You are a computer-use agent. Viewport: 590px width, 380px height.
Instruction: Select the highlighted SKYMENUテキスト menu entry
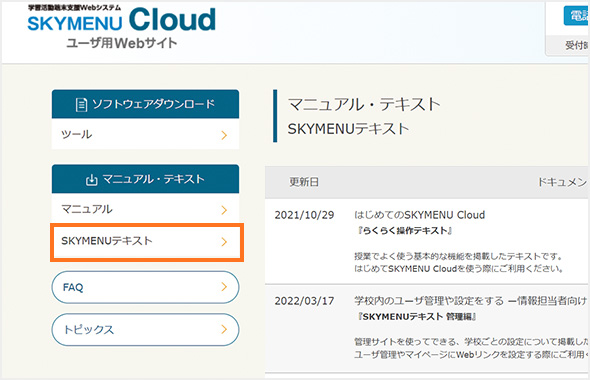point(147,242)
